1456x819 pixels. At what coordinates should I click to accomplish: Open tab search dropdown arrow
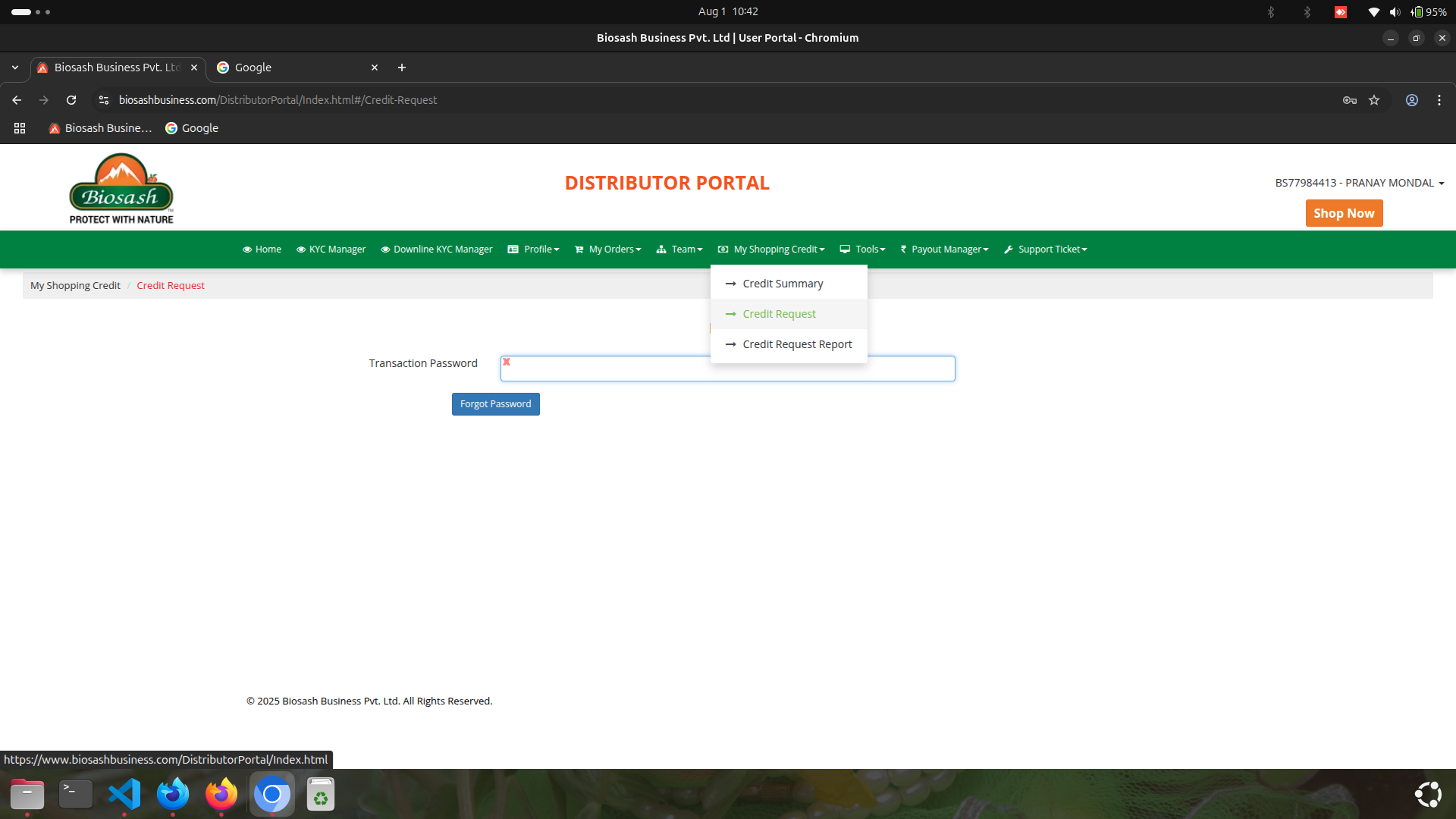tap(15, 67)
